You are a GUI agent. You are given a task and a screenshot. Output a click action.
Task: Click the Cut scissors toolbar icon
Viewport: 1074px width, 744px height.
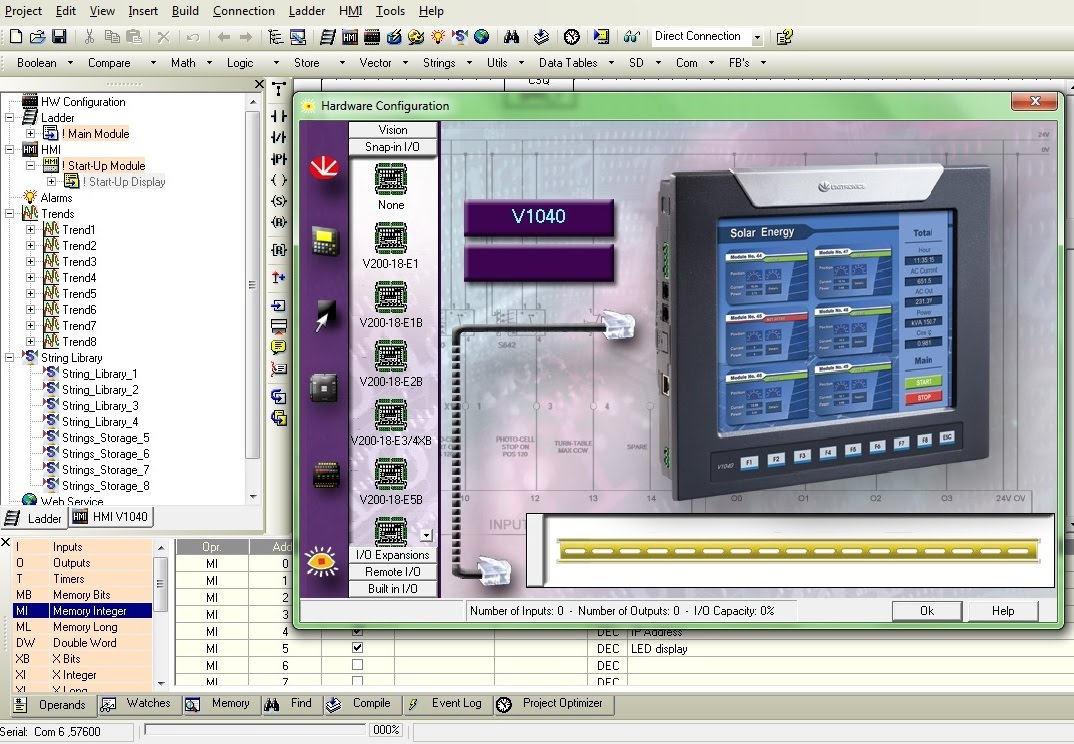coord(89,37)
